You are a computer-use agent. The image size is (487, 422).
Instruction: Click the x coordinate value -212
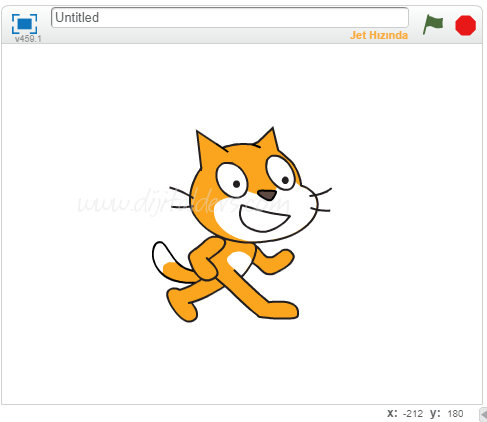[413, 414]
